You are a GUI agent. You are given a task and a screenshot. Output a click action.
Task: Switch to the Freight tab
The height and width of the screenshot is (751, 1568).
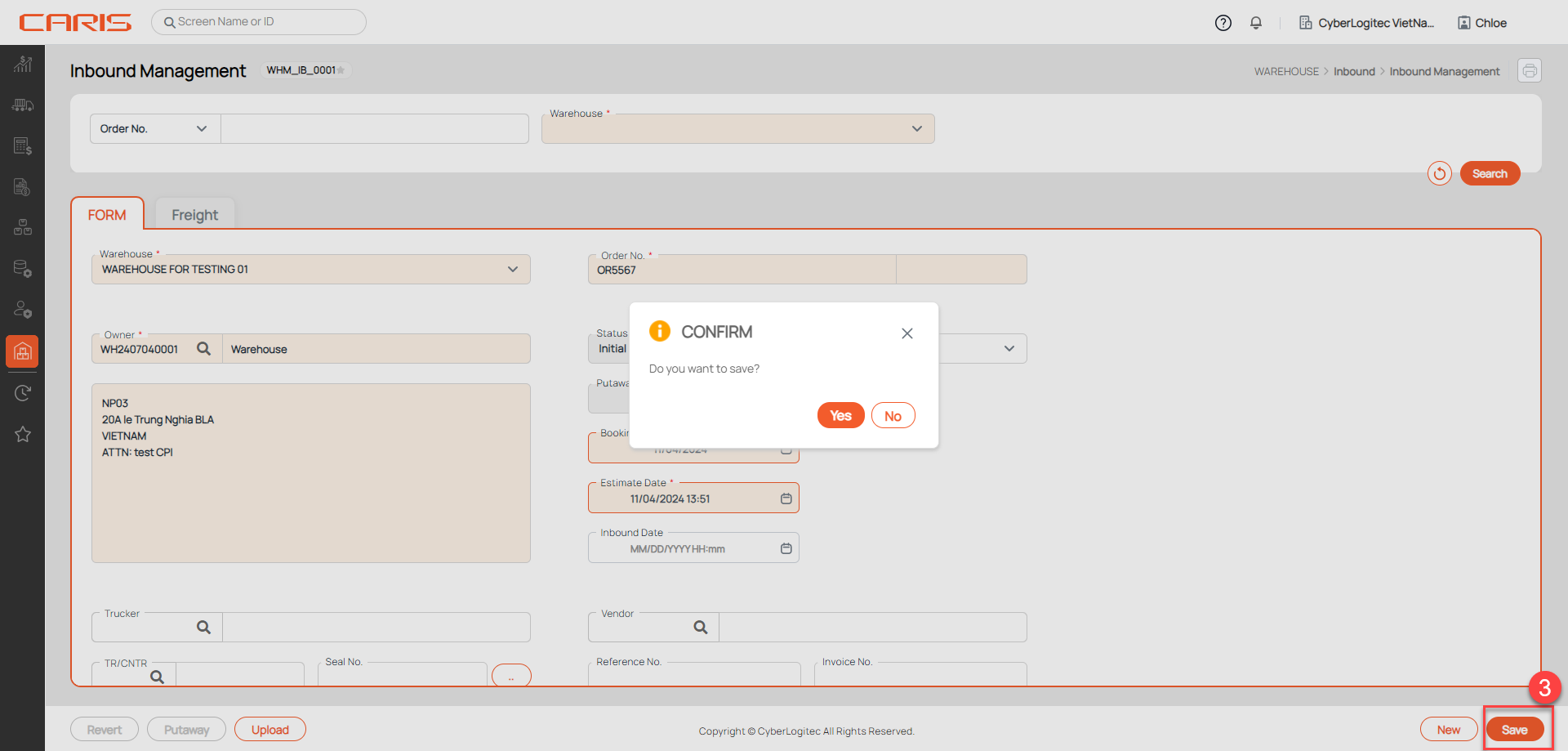194,215
